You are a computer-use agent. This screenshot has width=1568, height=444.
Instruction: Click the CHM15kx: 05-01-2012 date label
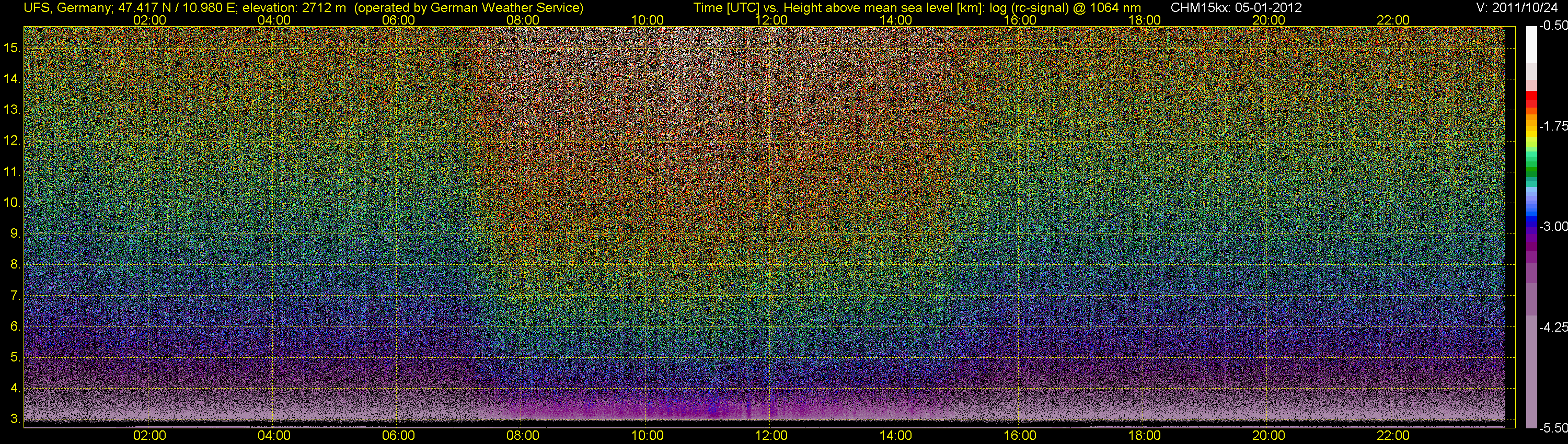(x=1235, y=8)
